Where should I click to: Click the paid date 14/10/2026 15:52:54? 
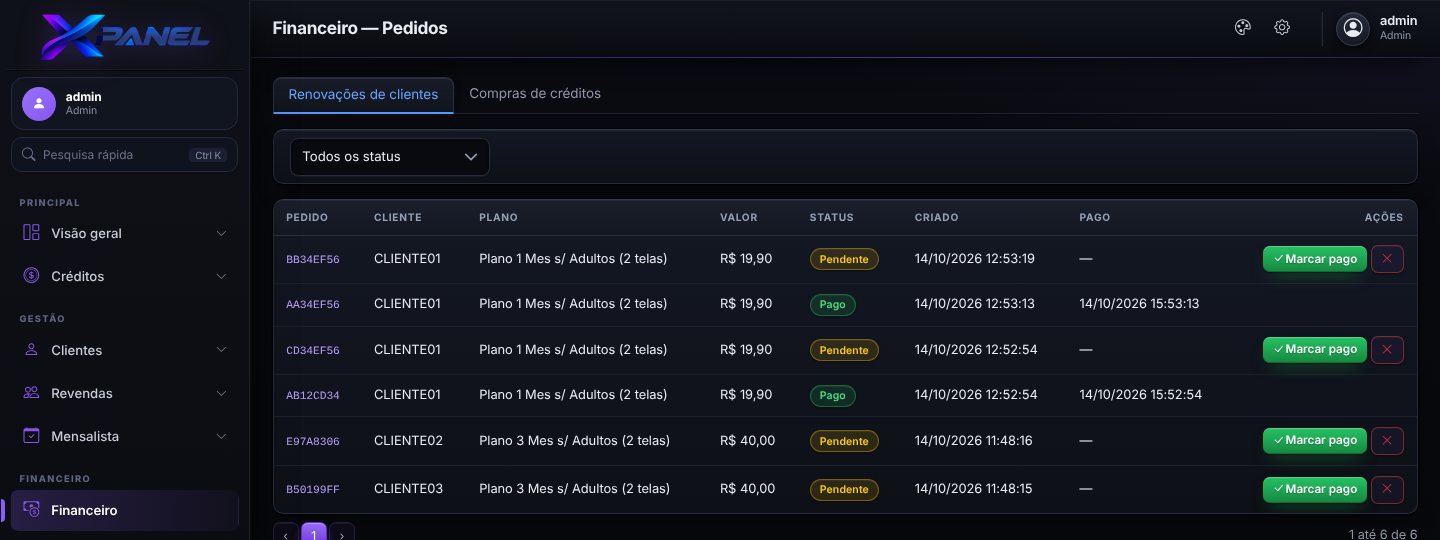tap(1141, 395)
